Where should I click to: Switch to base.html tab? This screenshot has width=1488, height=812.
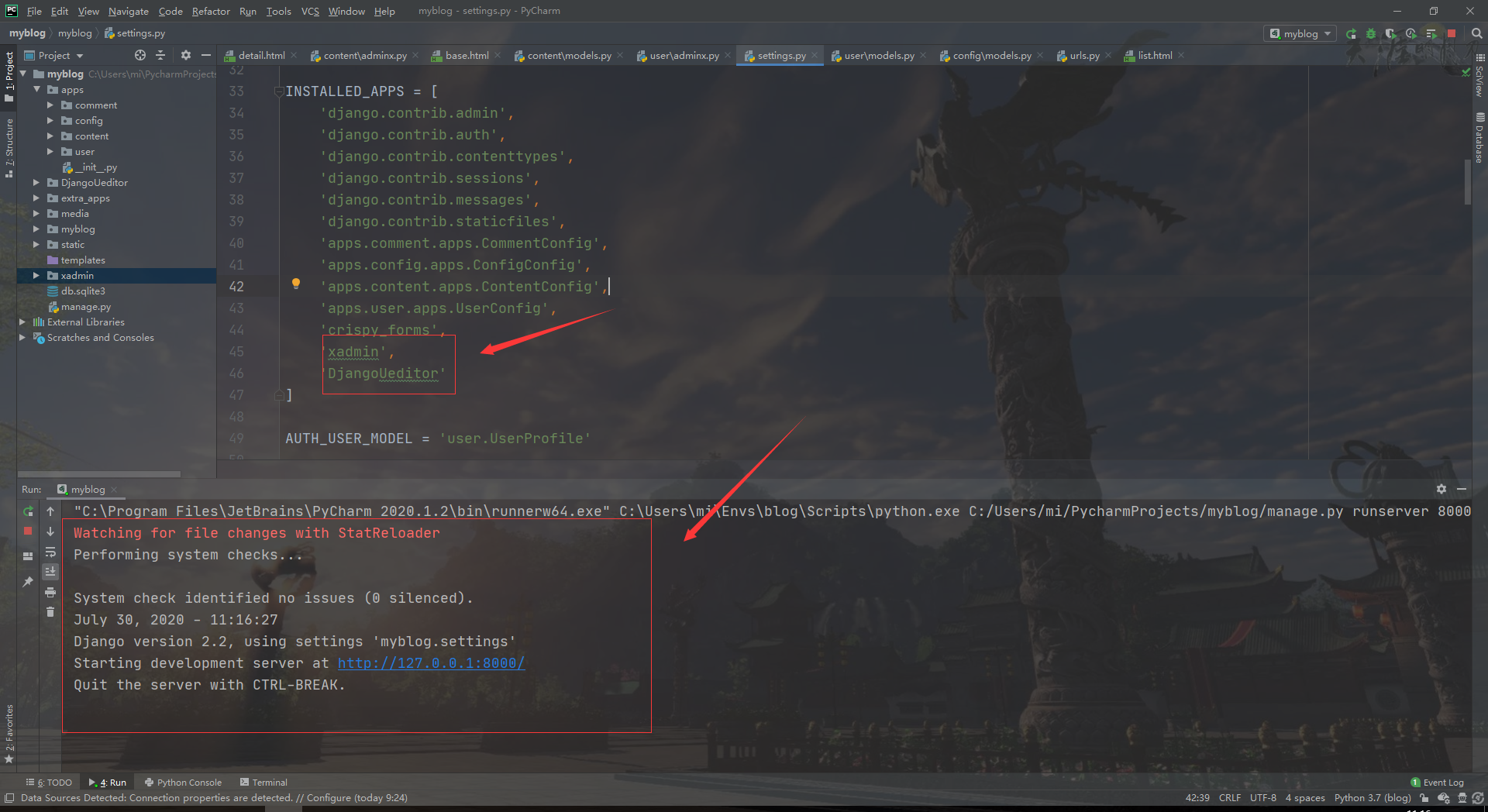point(467,55)
